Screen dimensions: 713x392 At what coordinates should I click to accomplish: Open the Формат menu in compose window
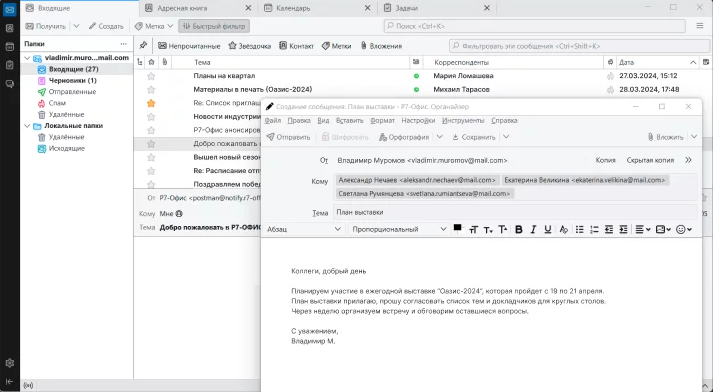(382, 121)
